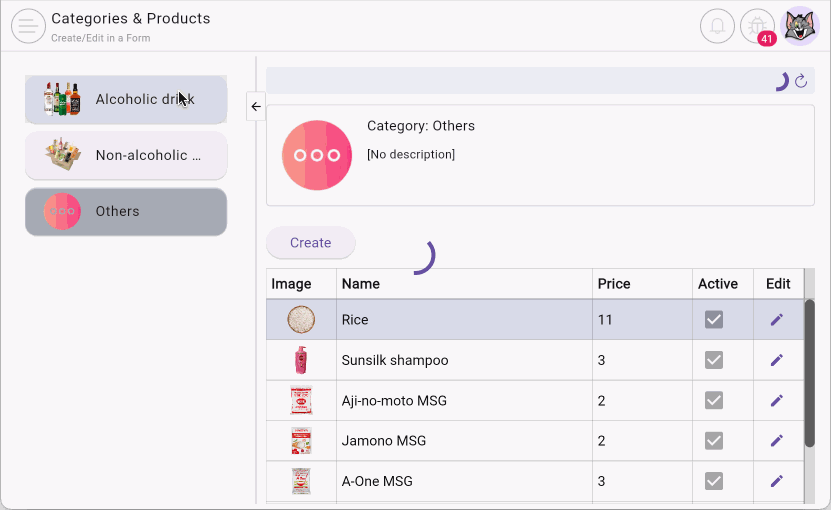Select the Alcoholic drink category

click(x=126, y=99)
